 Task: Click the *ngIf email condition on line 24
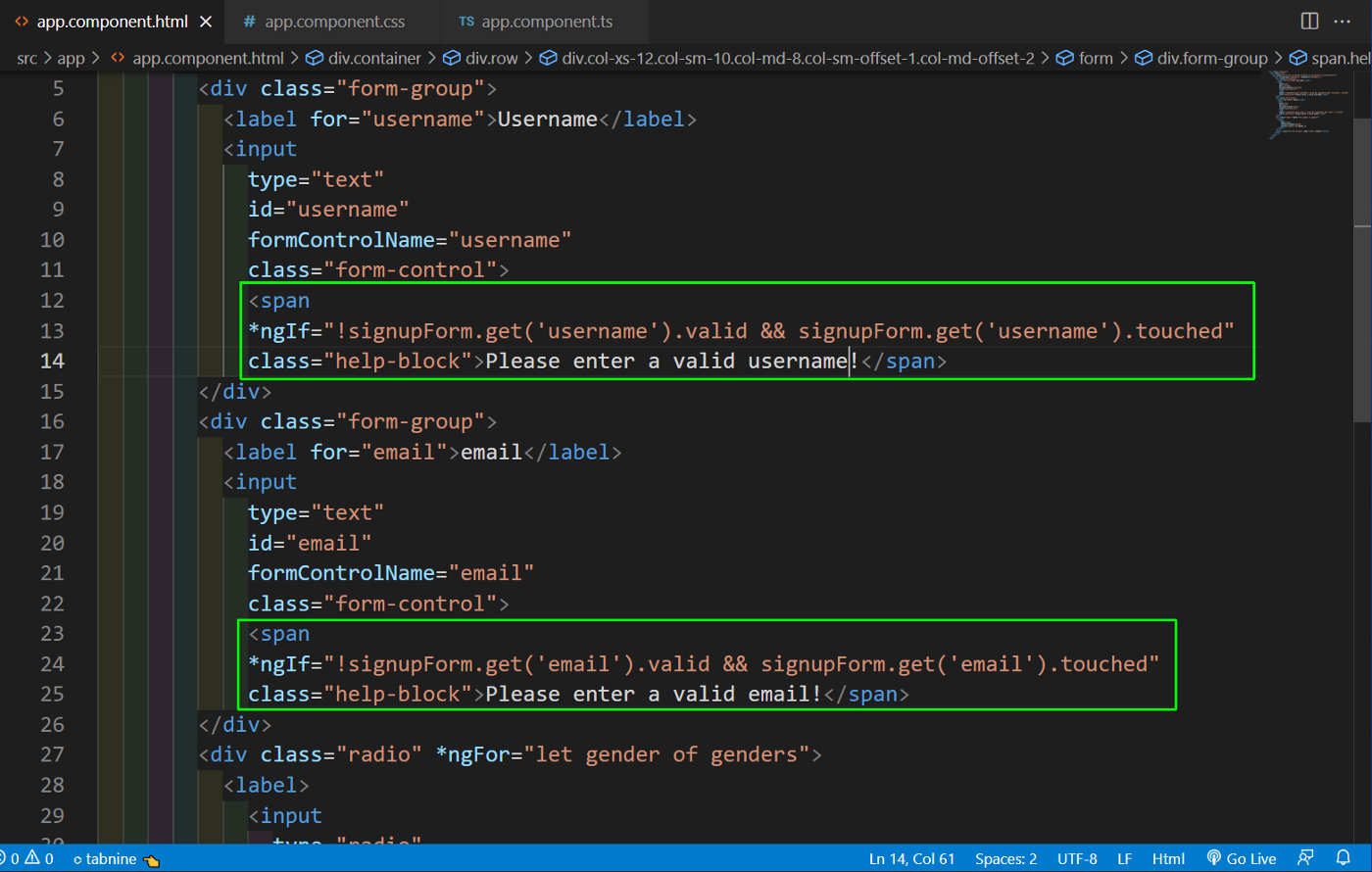point(704,663)
